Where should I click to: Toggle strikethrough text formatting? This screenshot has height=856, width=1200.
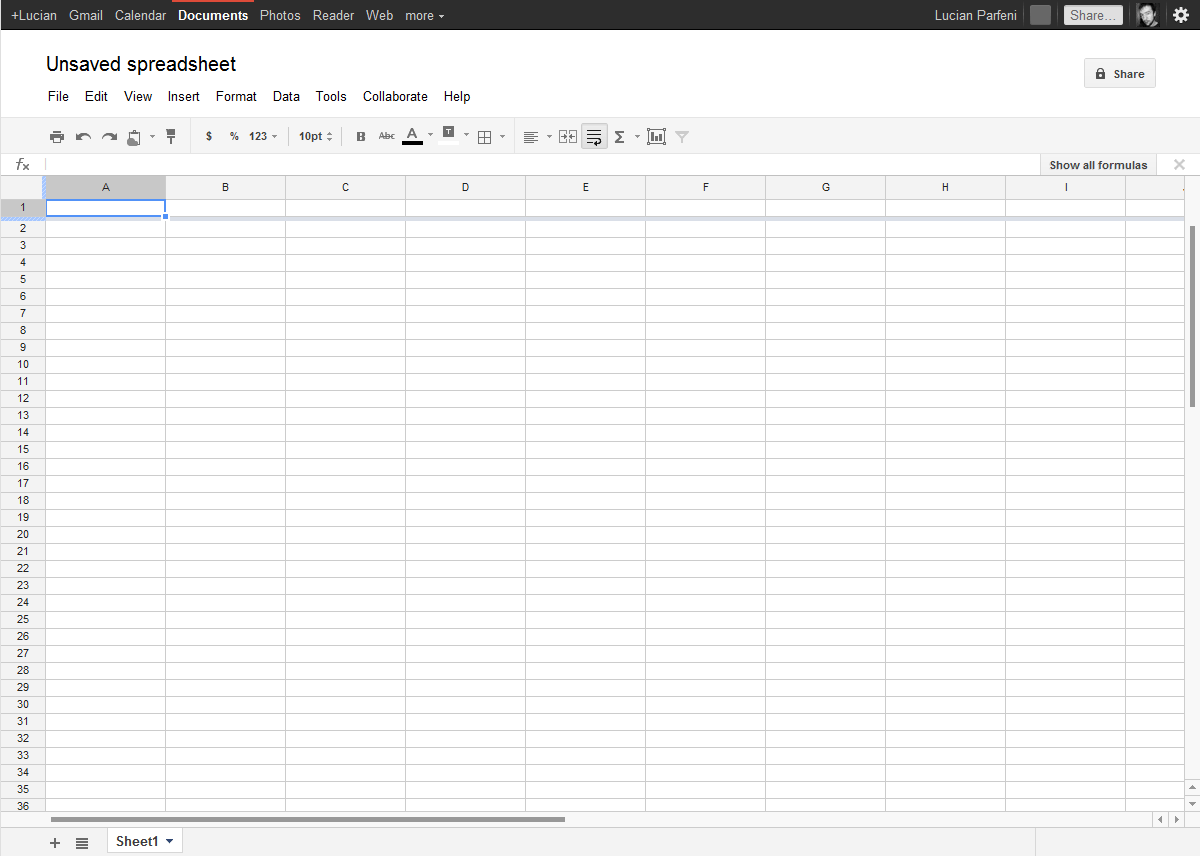[387, 136]
